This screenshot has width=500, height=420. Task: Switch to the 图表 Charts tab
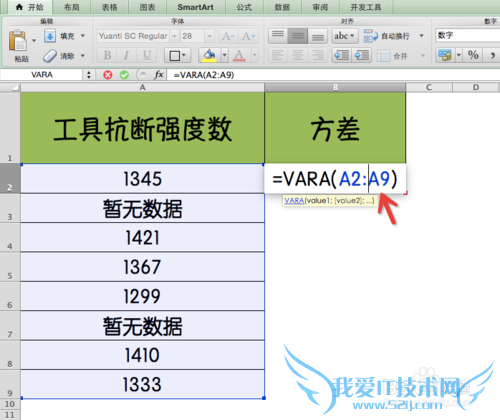(x=147, y=7)
